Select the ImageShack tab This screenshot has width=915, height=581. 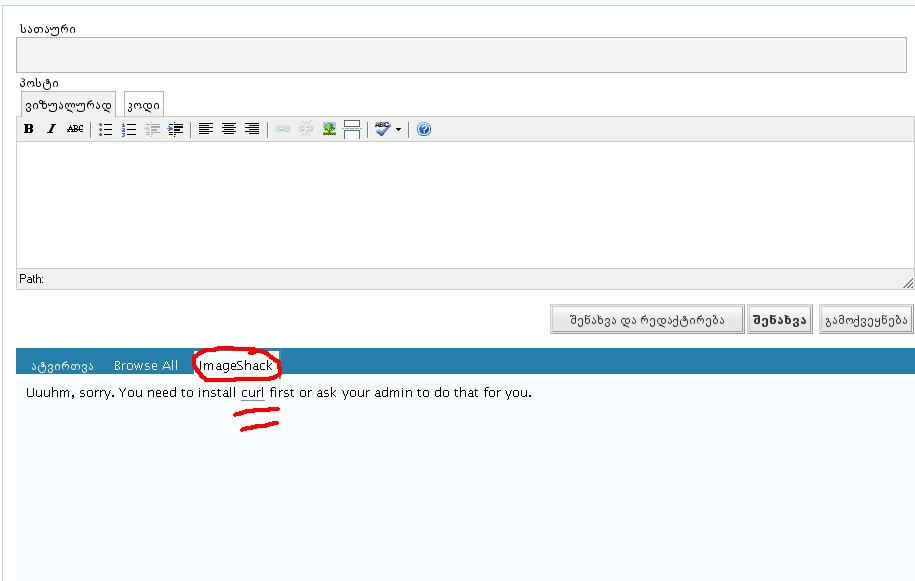pyautogui.click(x=236, y=365)
